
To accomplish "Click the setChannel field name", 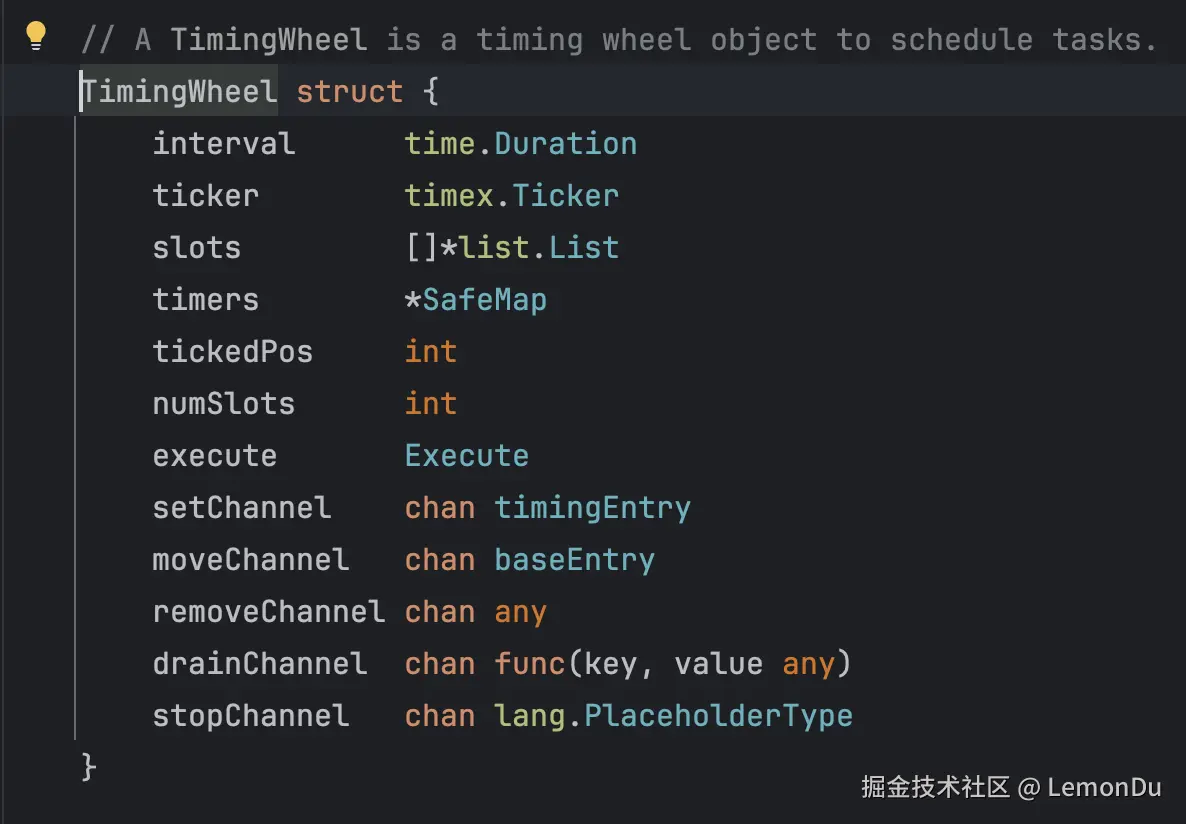I will pos(241,508).
